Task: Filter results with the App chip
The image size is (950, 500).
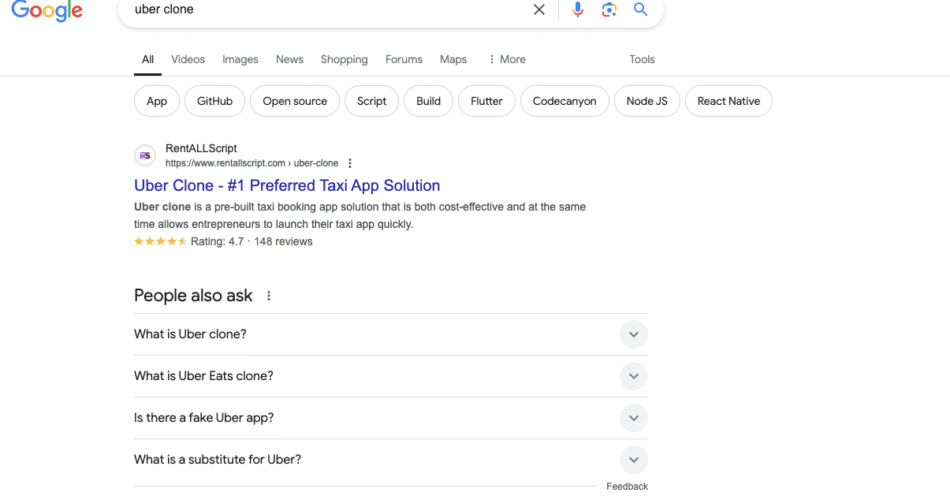Action: click(156, 101)
